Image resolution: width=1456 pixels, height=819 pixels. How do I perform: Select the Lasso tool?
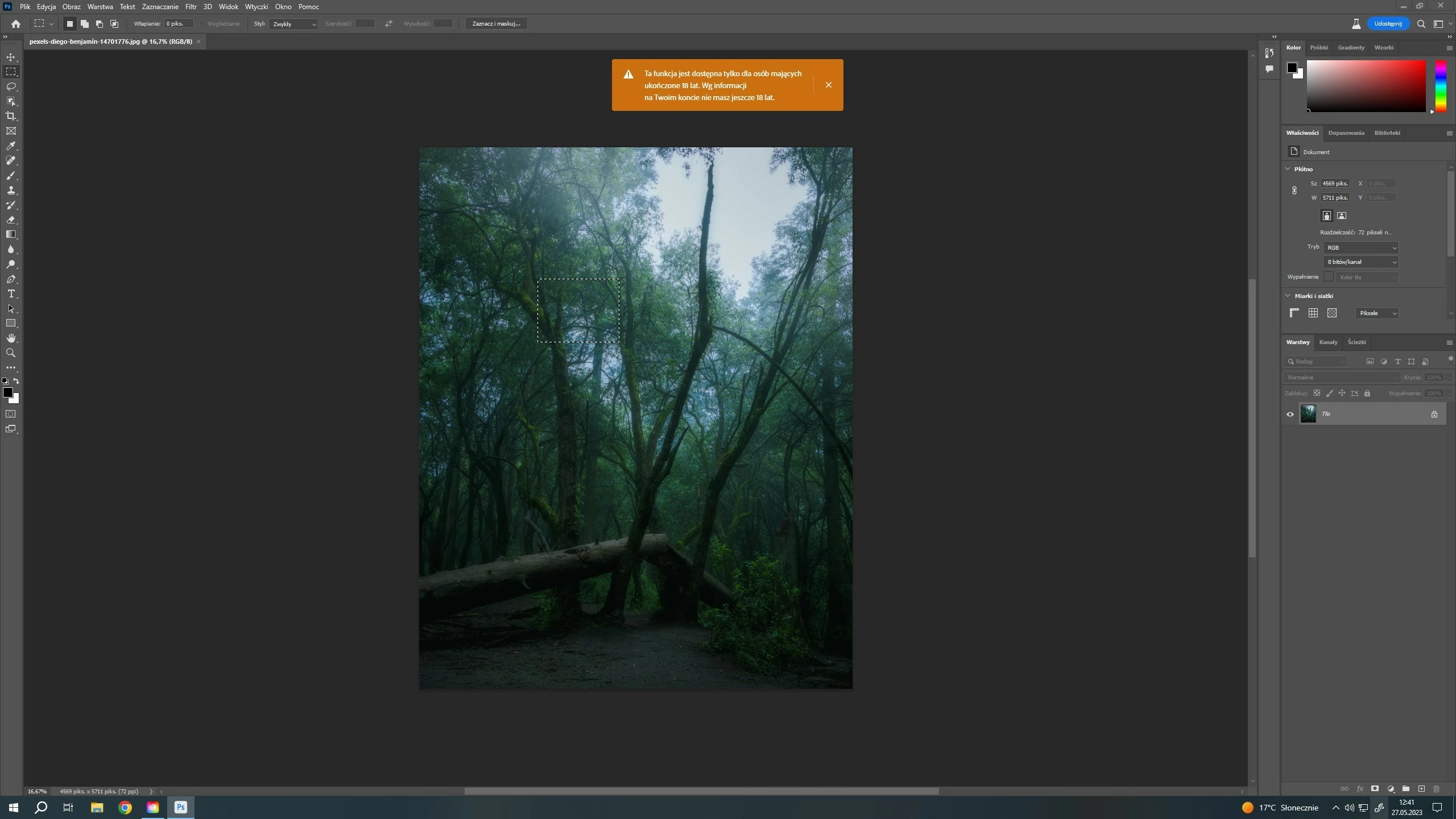[11, 86]
